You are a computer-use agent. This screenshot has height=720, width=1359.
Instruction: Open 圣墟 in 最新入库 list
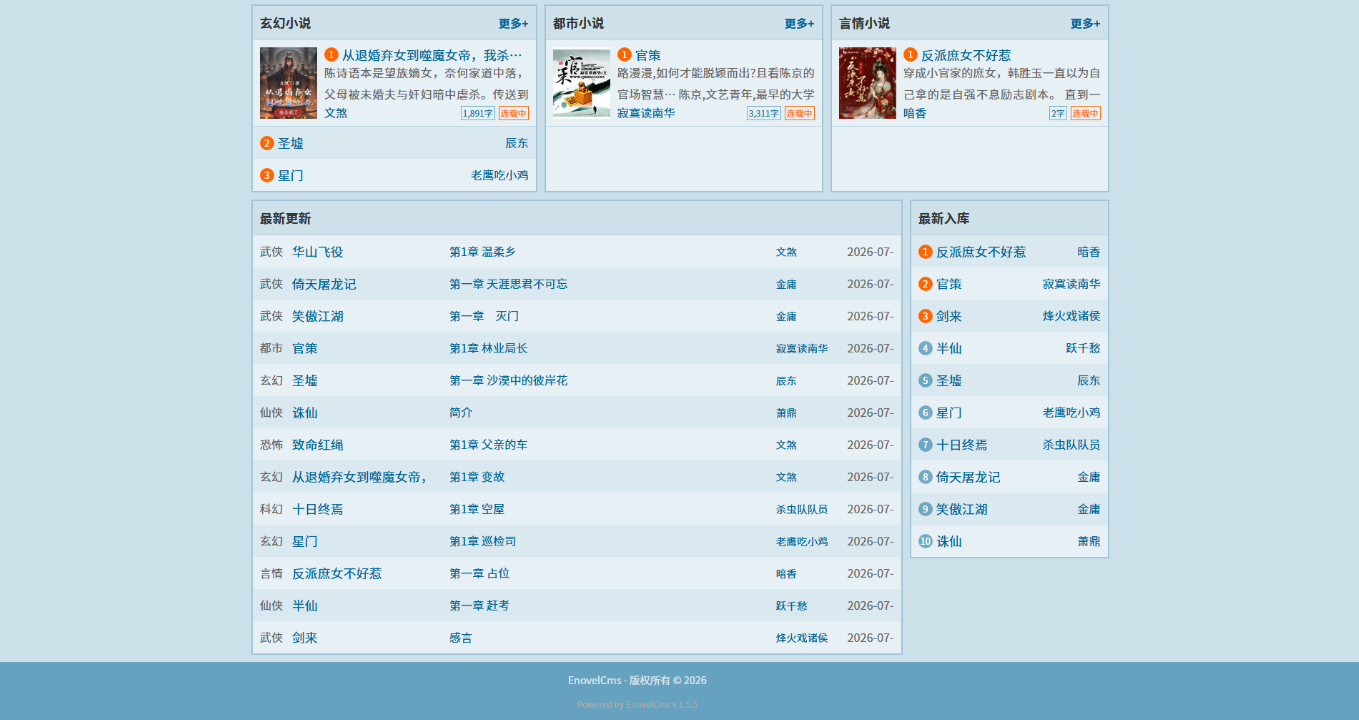coord(949,380)
